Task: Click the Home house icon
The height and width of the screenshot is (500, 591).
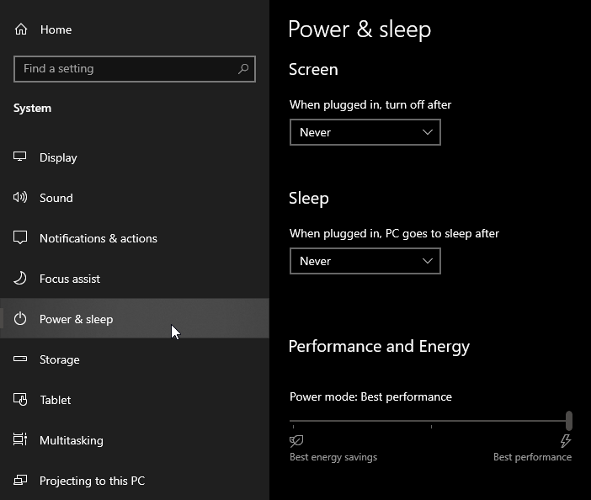Action: point(21,29)
